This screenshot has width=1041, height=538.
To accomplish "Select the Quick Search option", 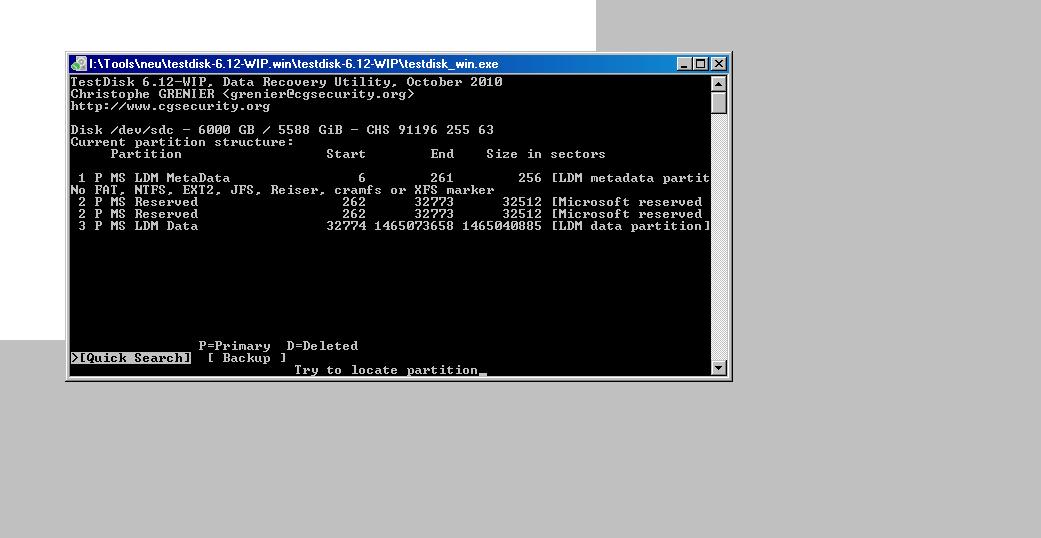I will tap(131, 358).
